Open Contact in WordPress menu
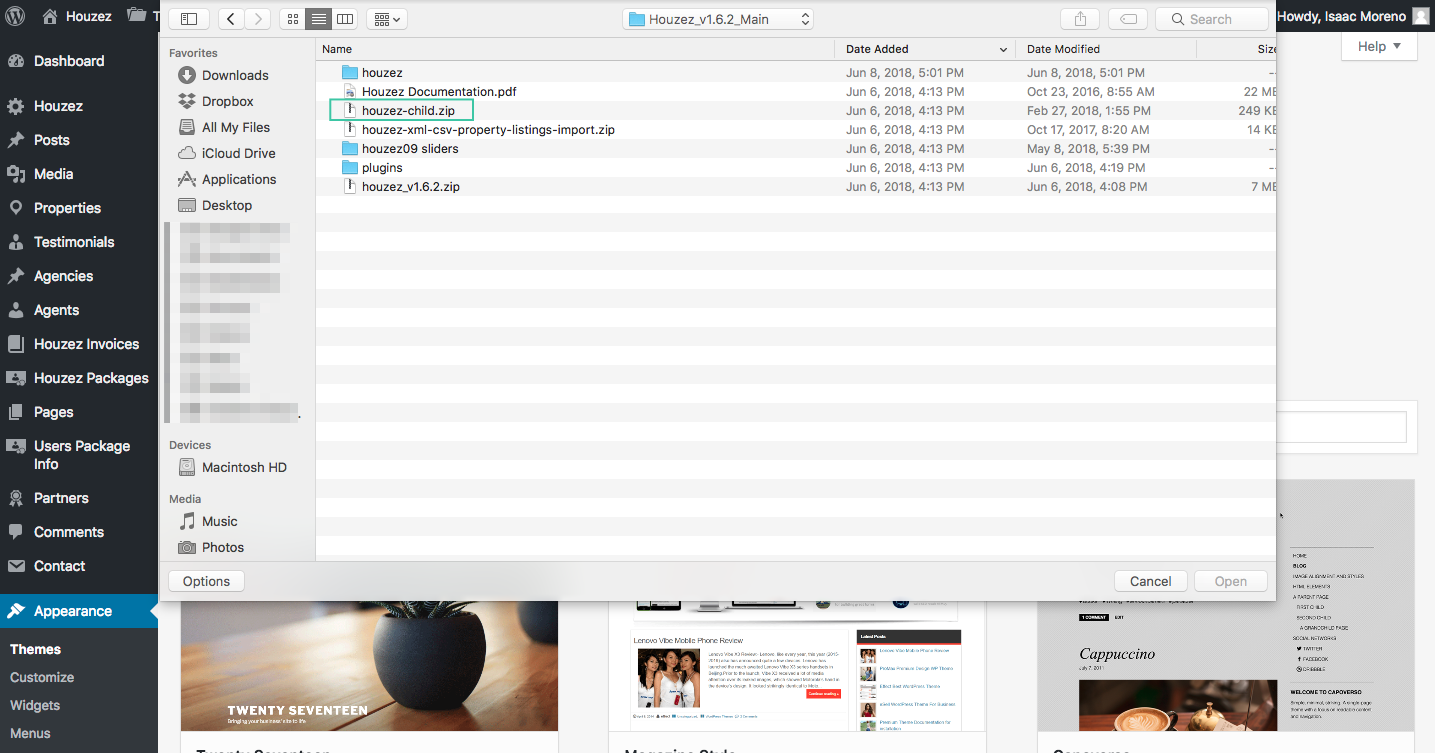The height and width of the screenshot is (753, 1435). (x=79, y=566)
